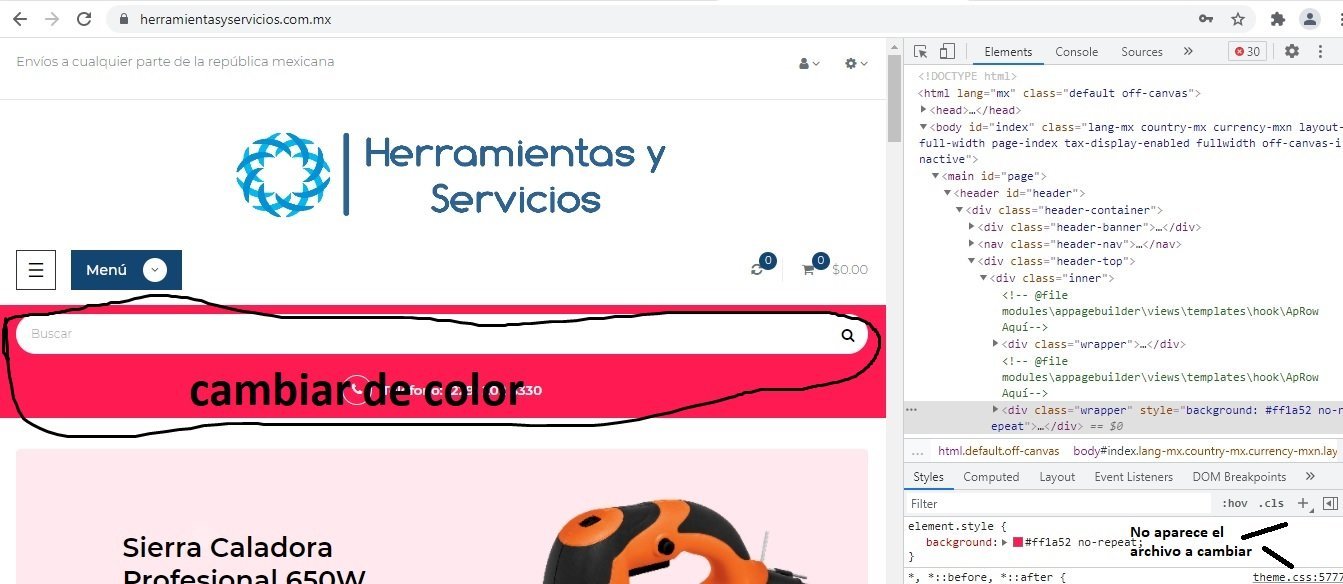Expand the div header-banner node
This screenshot has height=584, width=1343.
pyautogui.click(x=972, y=227)
